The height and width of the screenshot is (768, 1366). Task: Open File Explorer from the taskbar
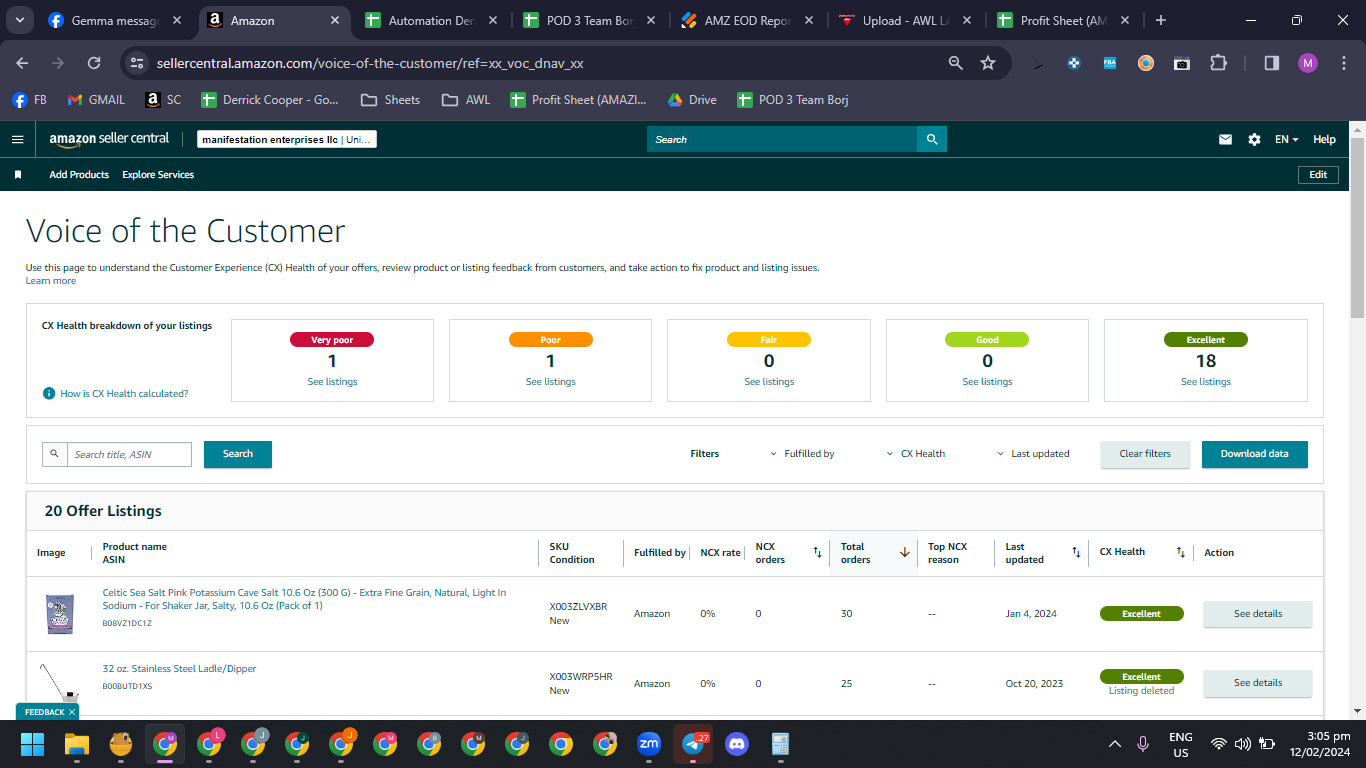tap(77, 744)
